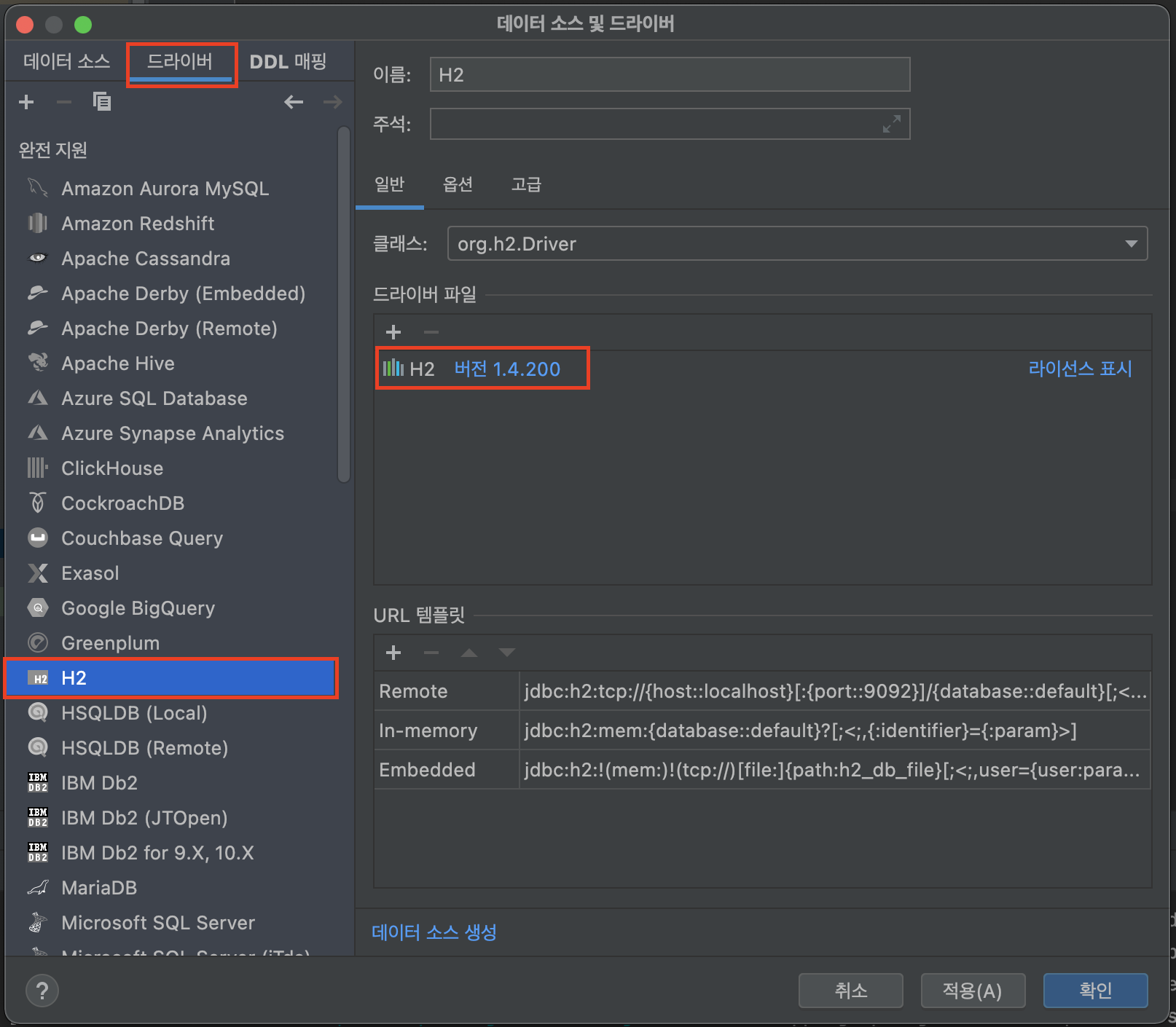The width and height of the screenshot is (1176, 1027).
Task: Select the Embedded URL template row
Action: pyautogui.click(x=762, y=769)
